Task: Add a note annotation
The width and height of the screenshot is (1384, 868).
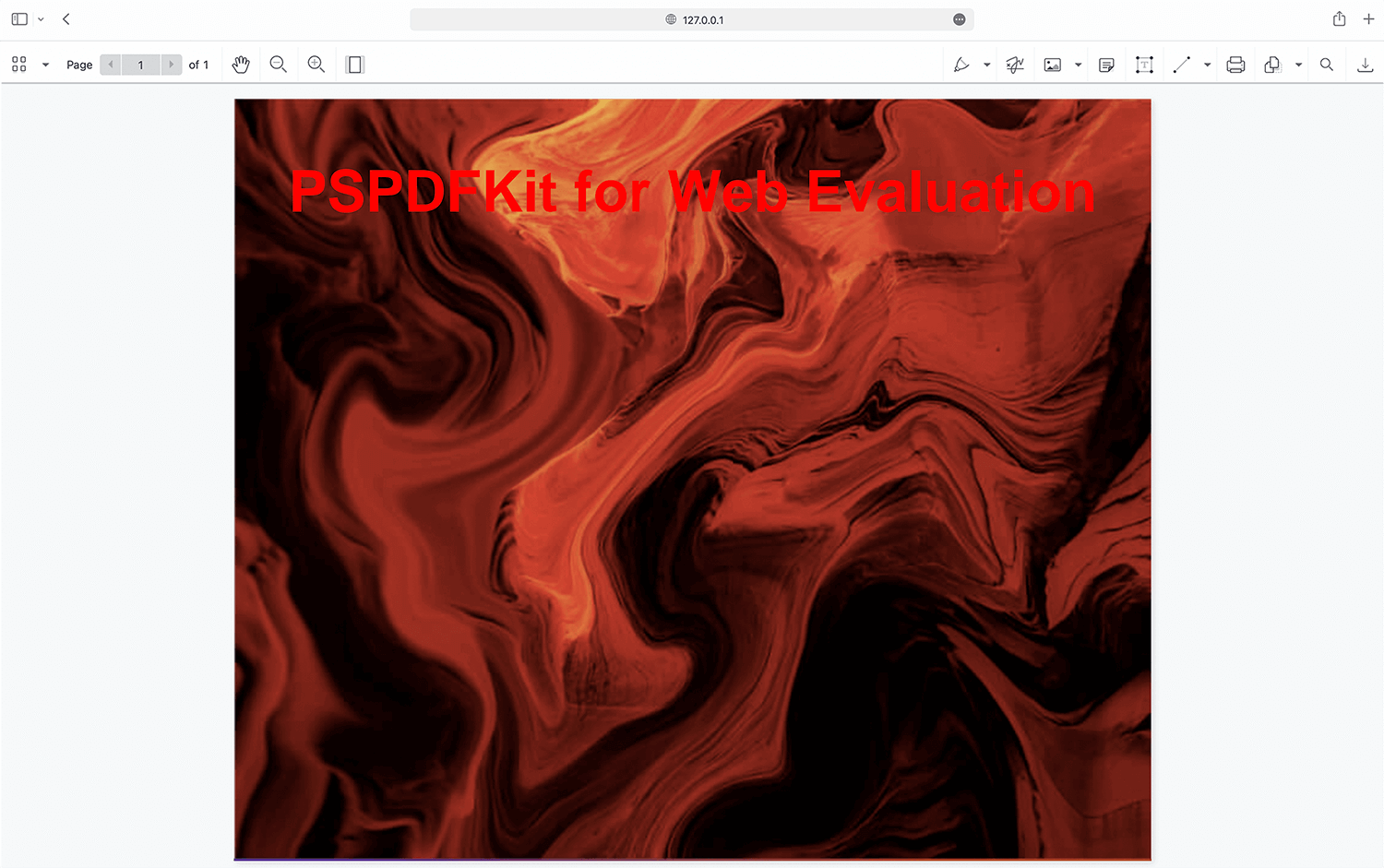Action: [1106, 65]
